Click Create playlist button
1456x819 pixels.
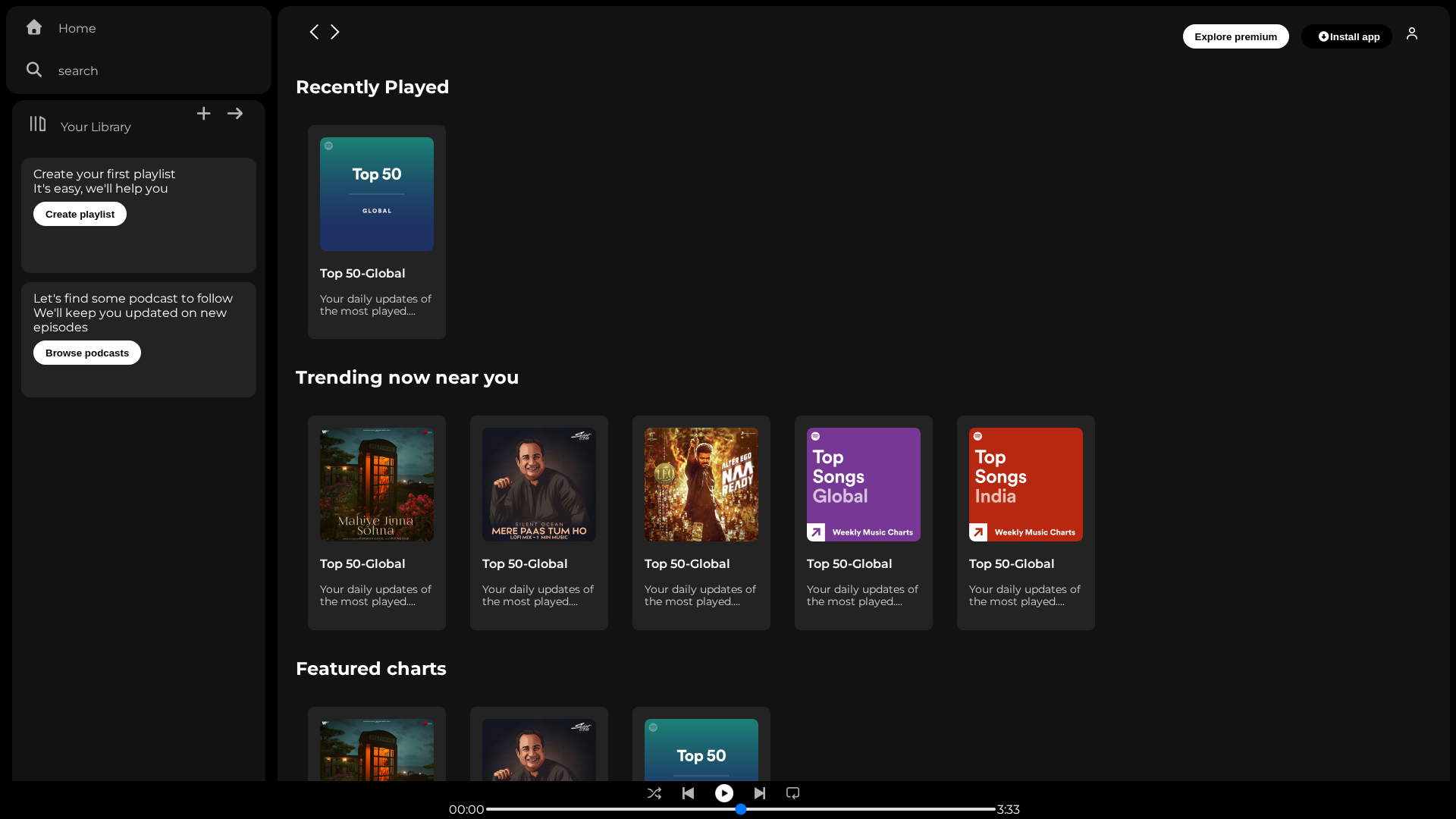pos(80,214)
